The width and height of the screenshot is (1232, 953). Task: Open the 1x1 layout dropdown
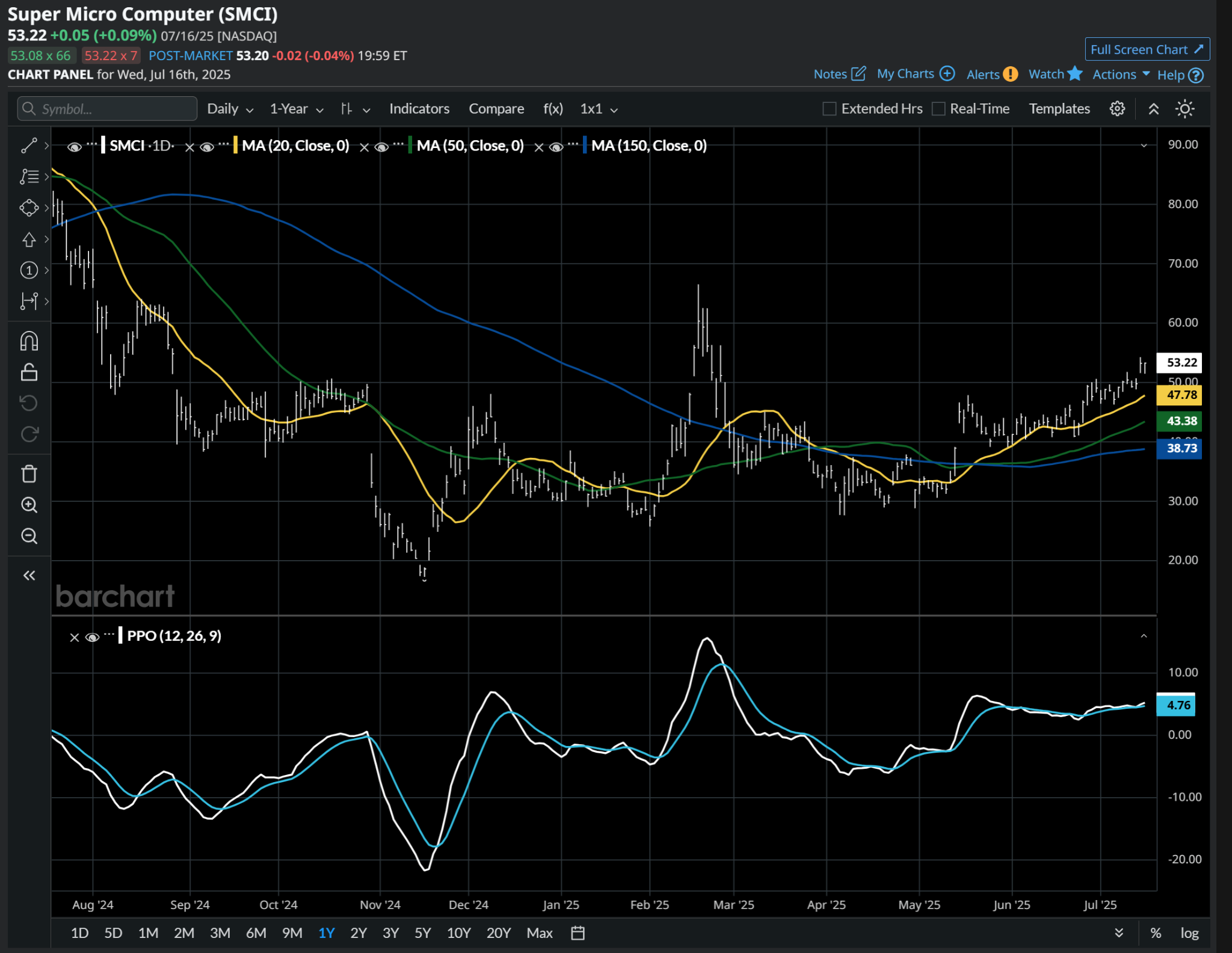[x=599, y=109]
